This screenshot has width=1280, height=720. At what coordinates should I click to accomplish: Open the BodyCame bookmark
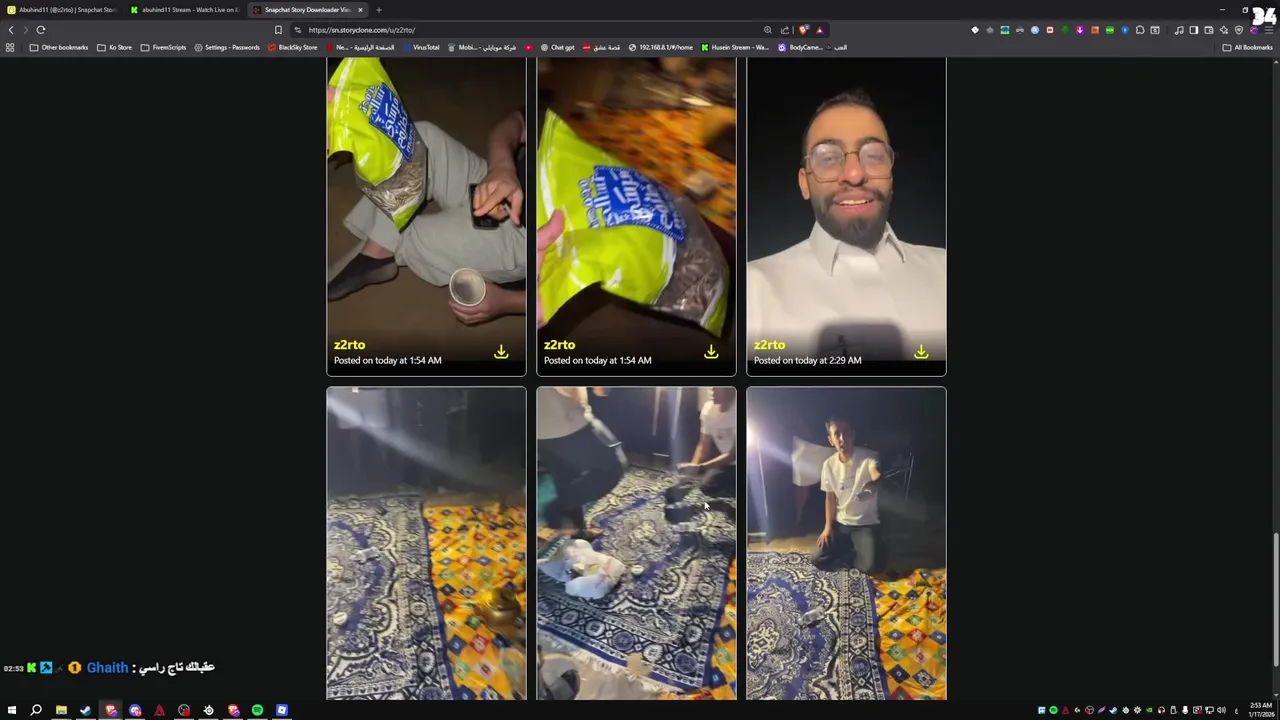point(800,47)
